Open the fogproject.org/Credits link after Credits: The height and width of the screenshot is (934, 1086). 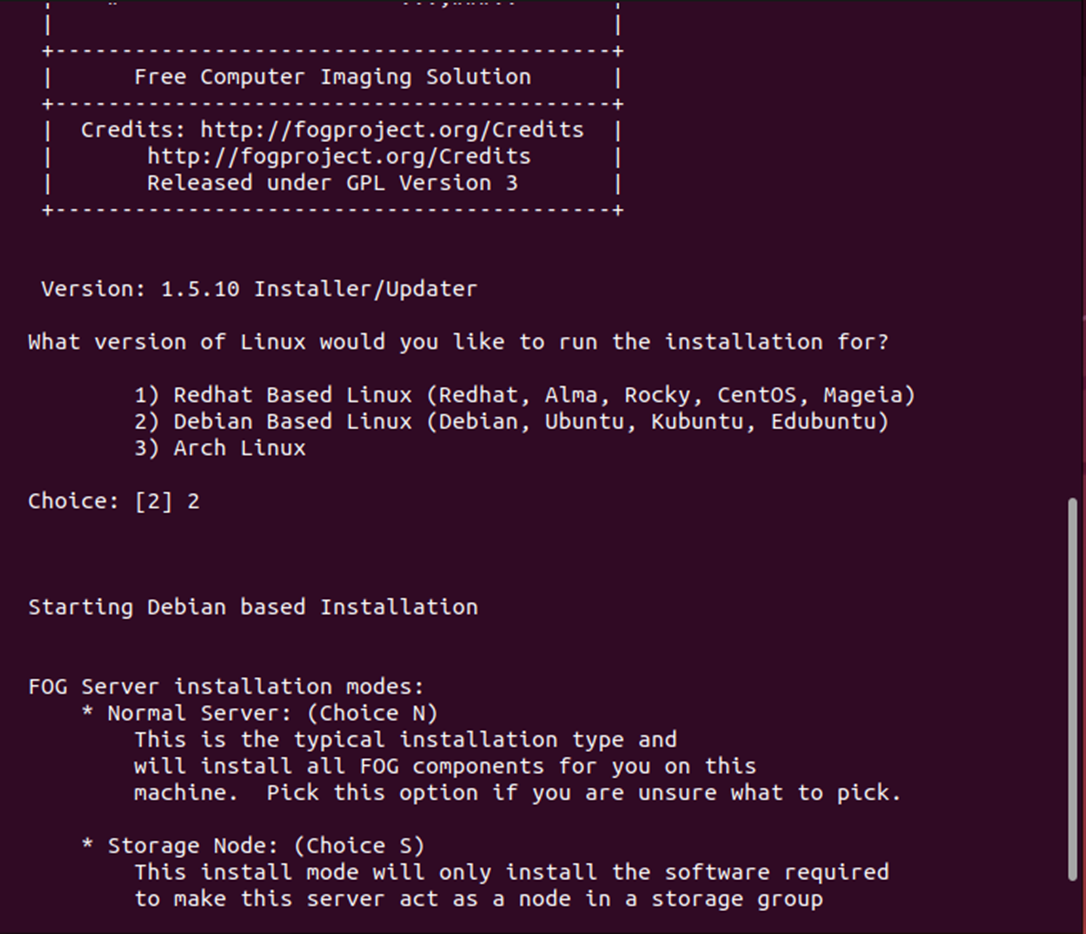tap(392, 130)
